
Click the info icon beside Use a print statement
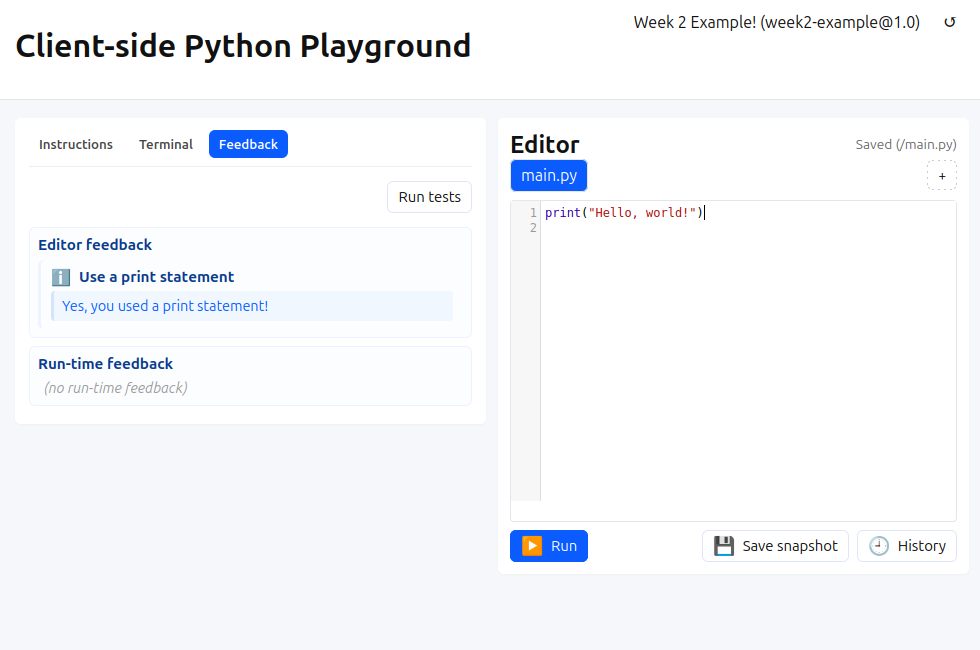pyautogui.click(x=61, y=277)
